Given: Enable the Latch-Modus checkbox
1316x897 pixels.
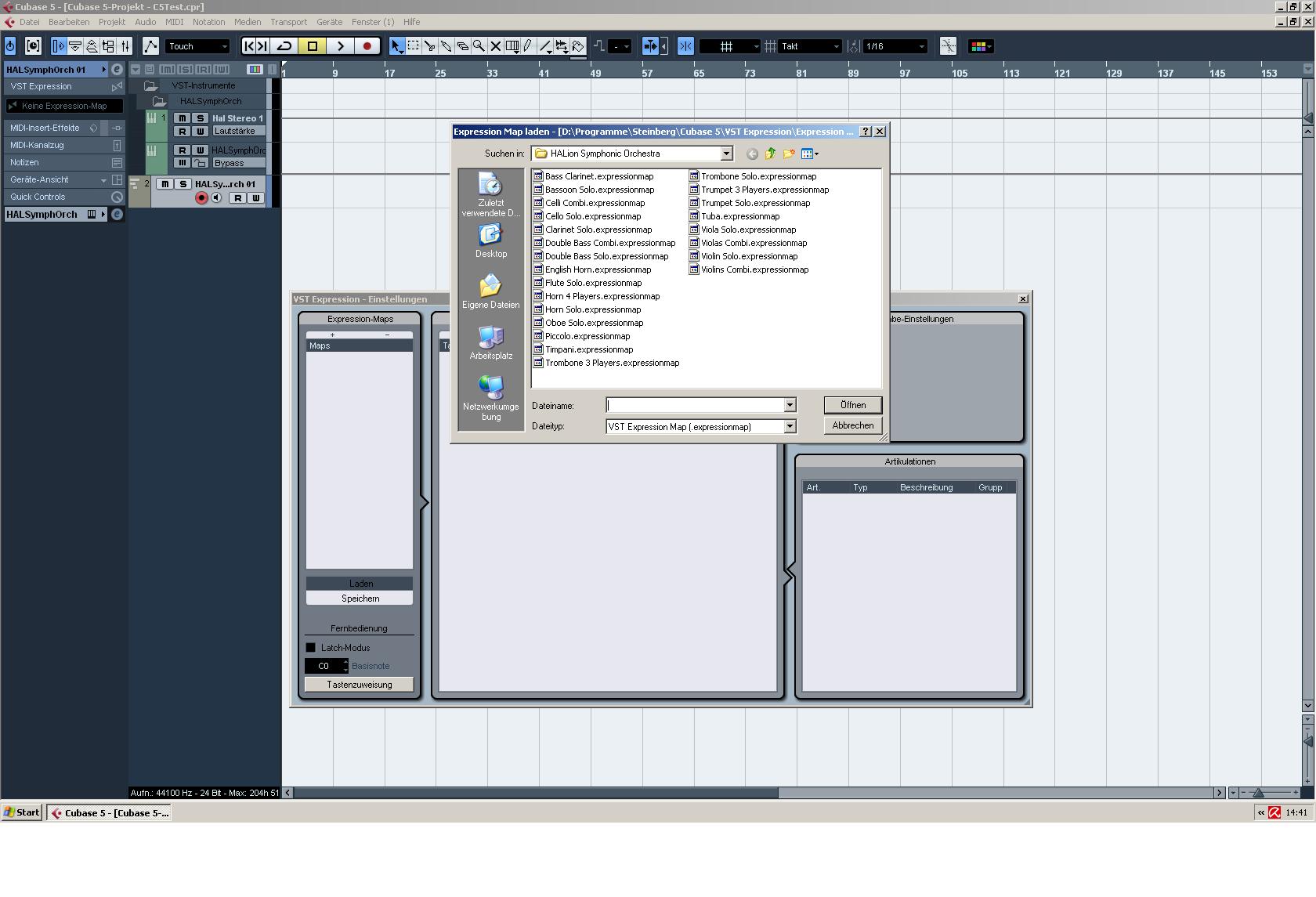Looking at the screenshot, I should point(311,648).
